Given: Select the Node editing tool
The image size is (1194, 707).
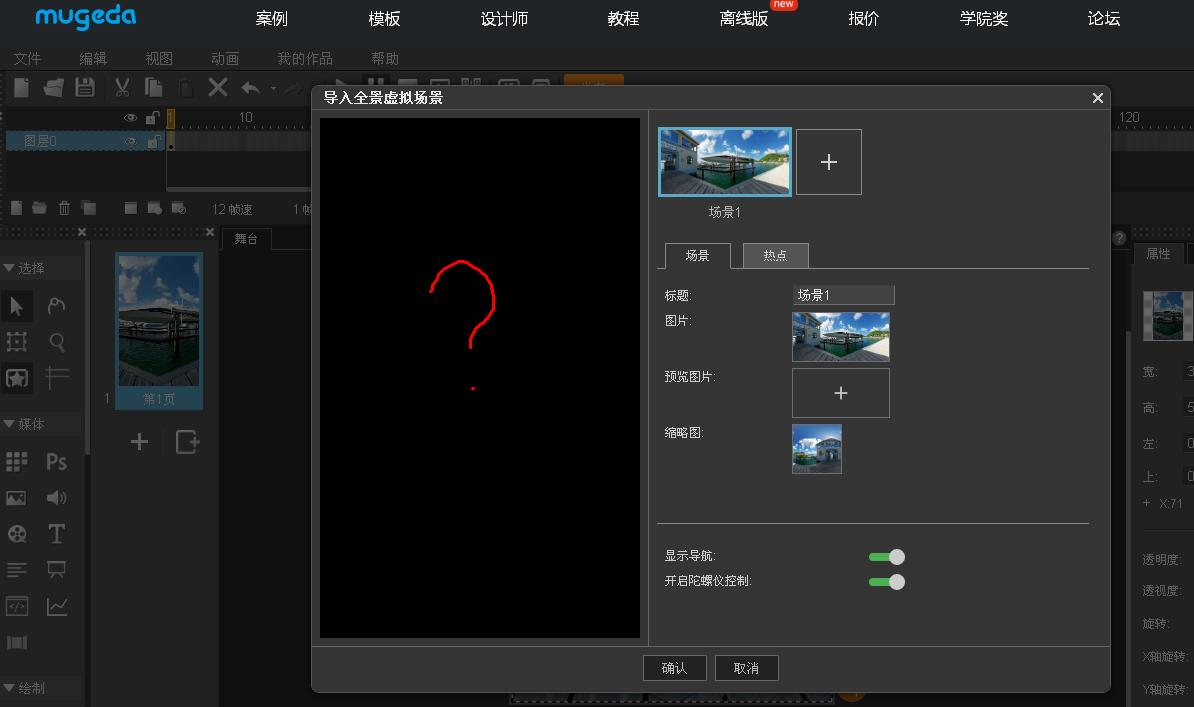Looking at the screenshot, I should (56, 306).
